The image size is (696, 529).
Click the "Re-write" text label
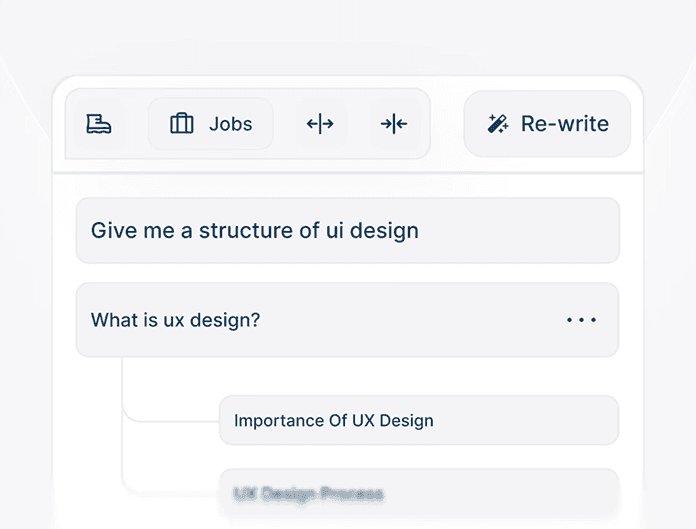pyautogui.click(x=564, y=124)
